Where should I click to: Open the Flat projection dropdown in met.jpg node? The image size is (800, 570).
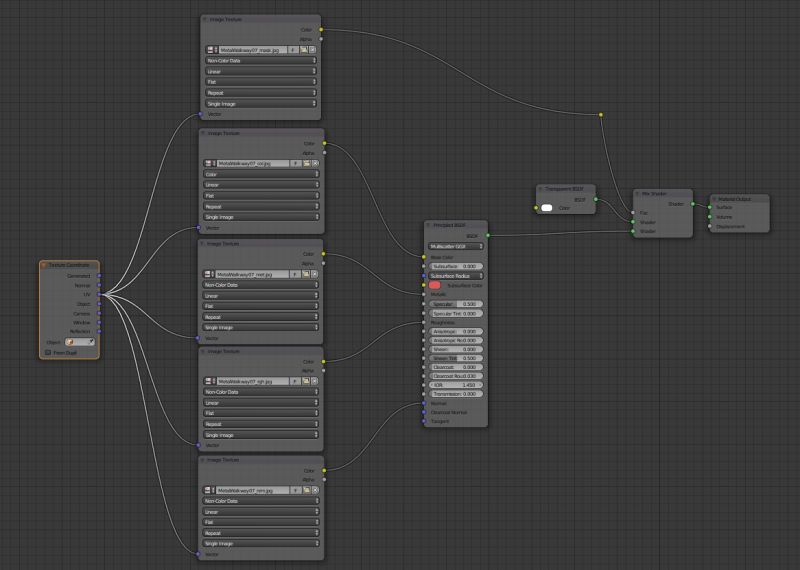coord(261,306)
